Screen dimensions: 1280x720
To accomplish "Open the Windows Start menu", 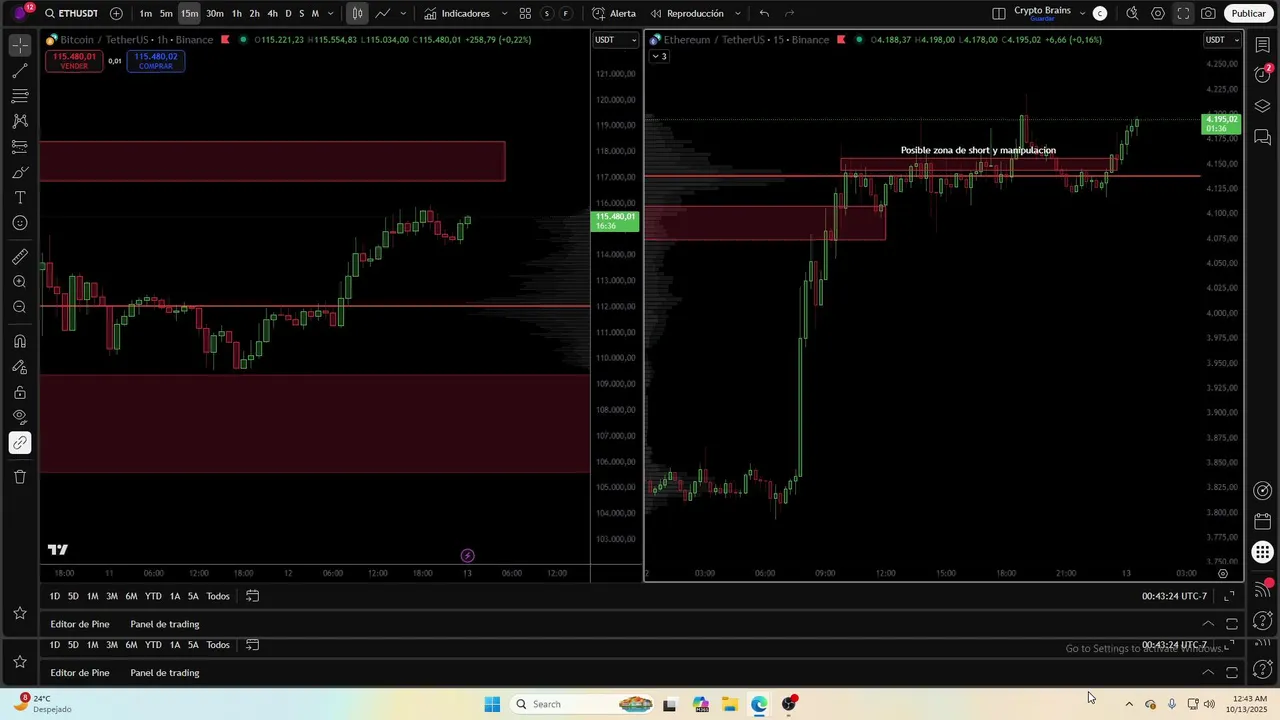I will point(492,704).
